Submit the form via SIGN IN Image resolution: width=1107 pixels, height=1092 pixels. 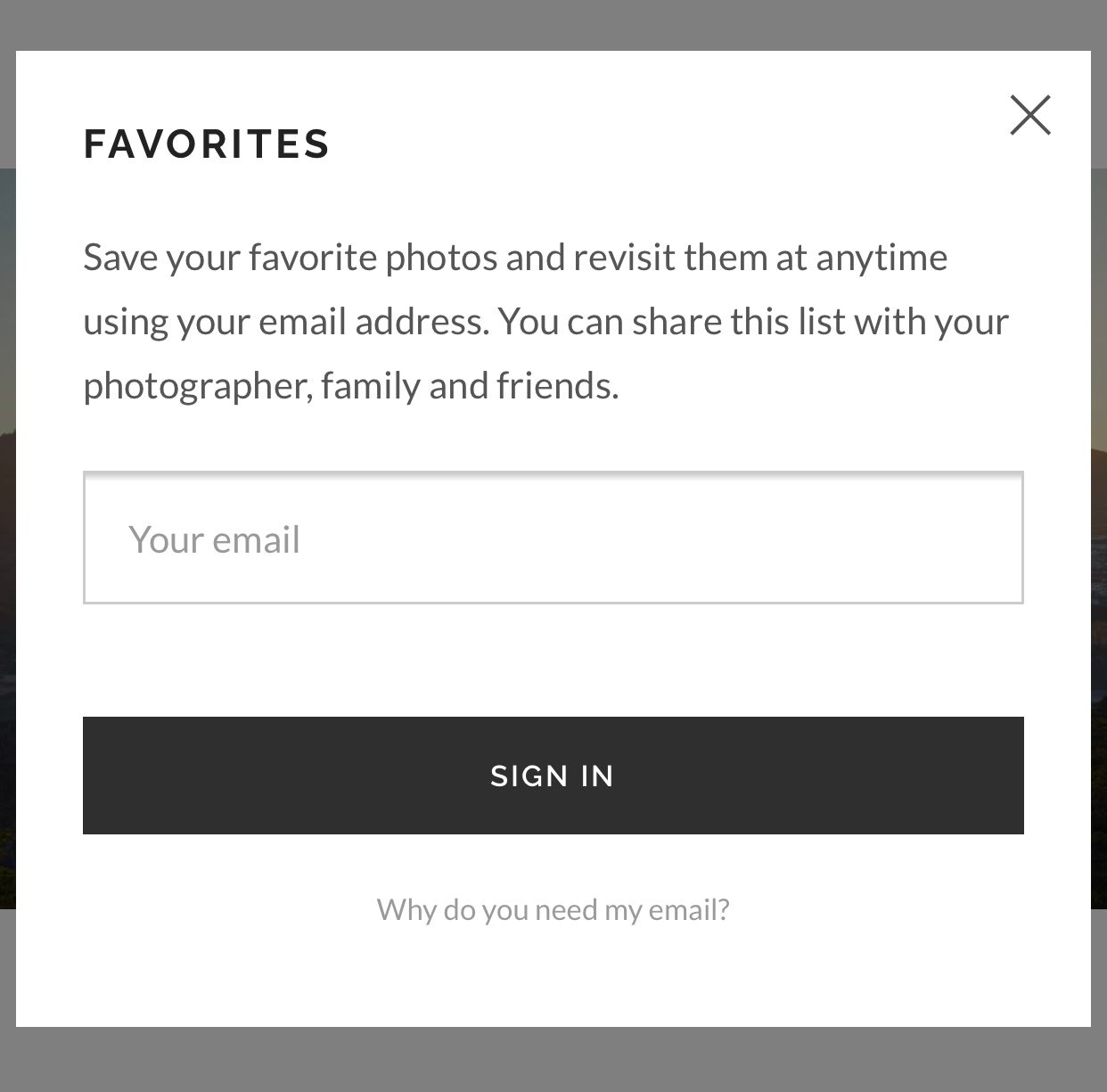pyautogui.click(x=553, y=776)
